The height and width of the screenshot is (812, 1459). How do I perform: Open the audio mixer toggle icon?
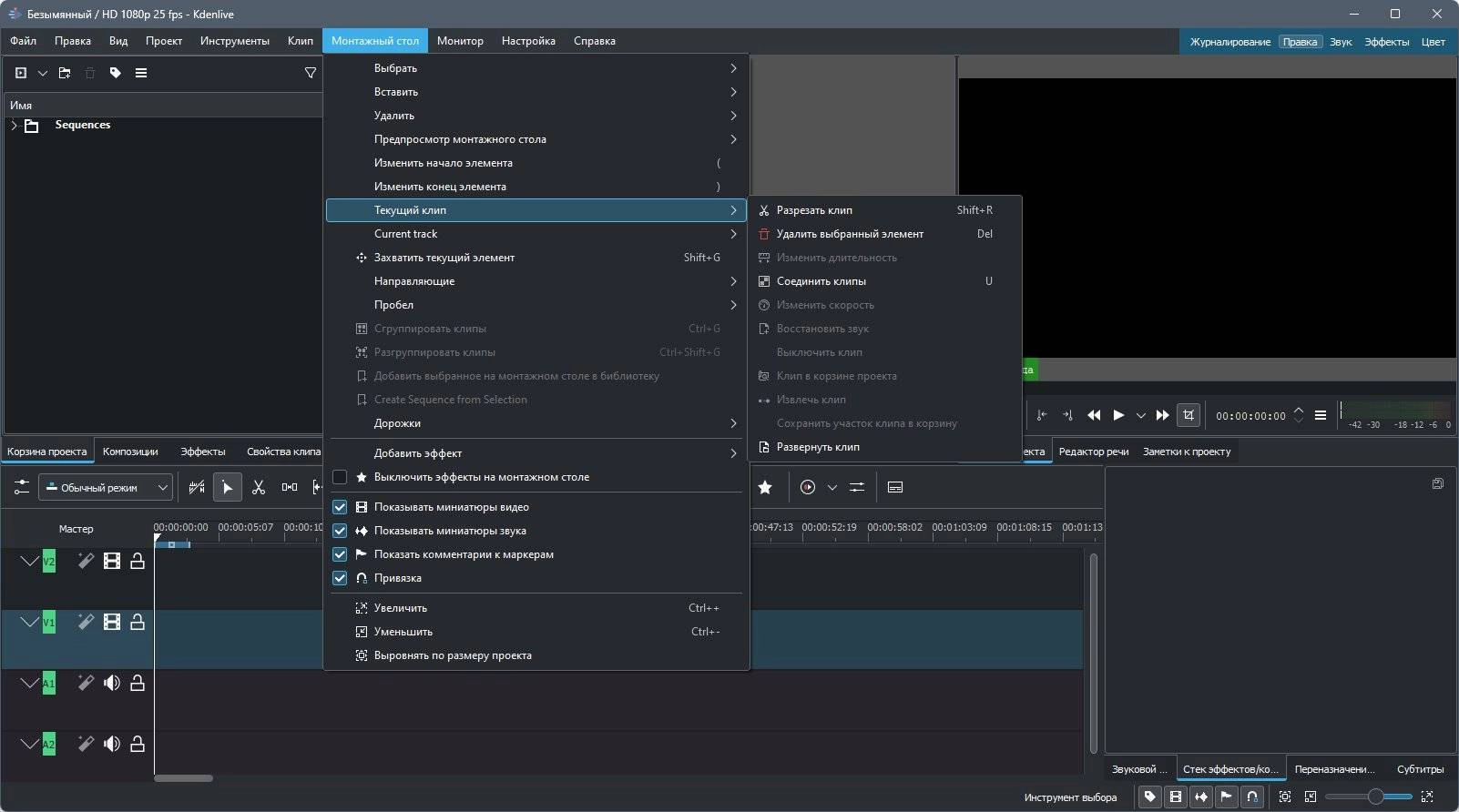coord(857,487)
